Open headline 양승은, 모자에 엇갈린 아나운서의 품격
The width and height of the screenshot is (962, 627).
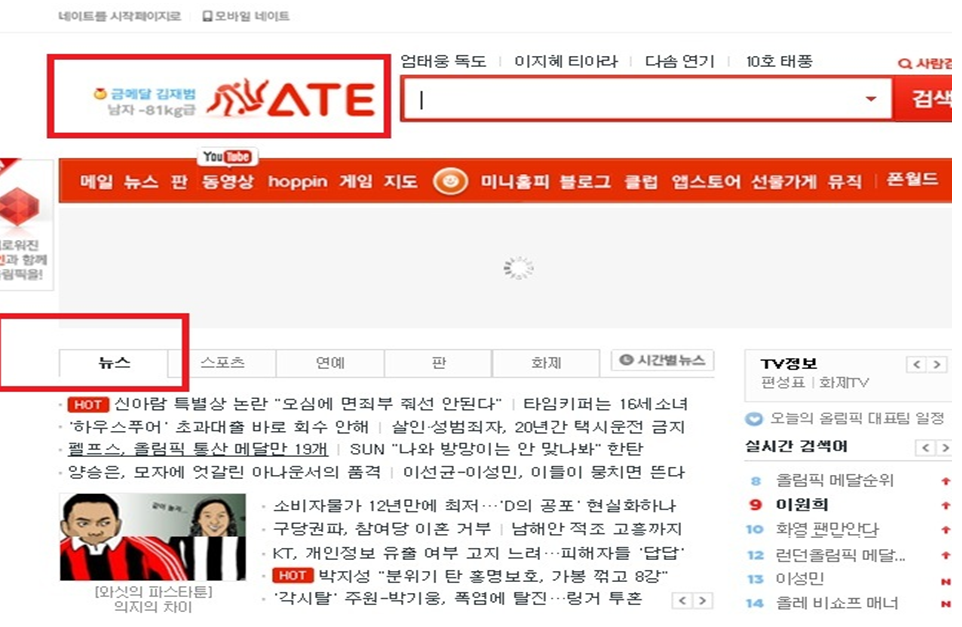click(224, 472)
